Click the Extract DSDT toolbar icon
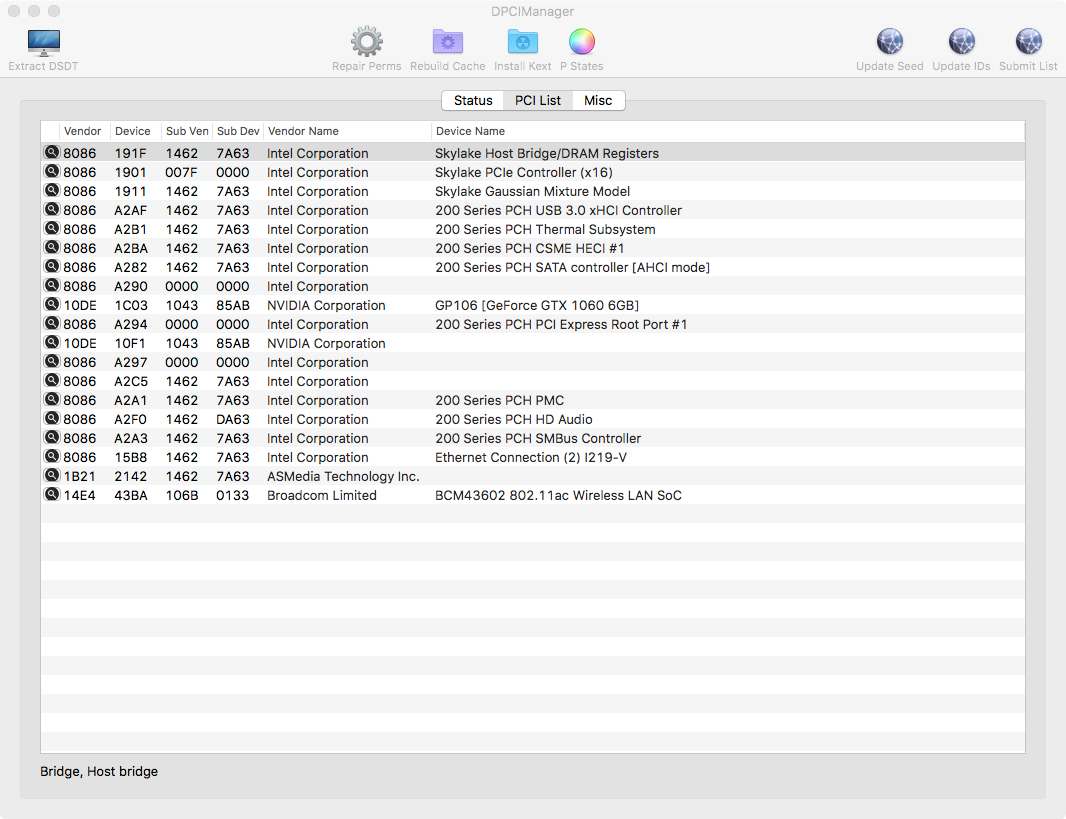Screen dimensions: 1066x819 [43, 42]
